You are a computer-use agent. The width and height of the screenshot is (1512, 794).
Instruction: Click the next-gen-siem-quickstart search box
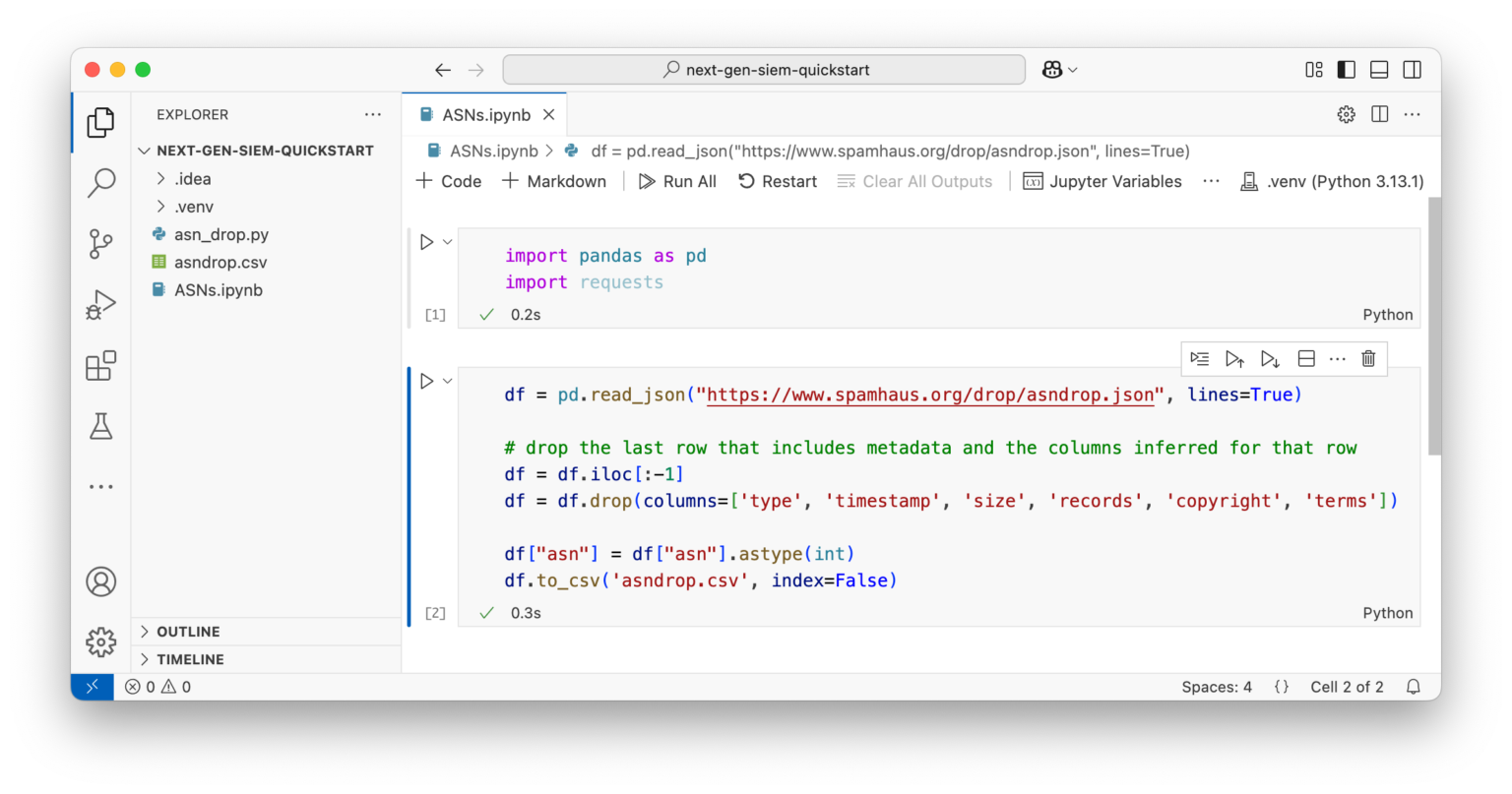coord(764,70)
